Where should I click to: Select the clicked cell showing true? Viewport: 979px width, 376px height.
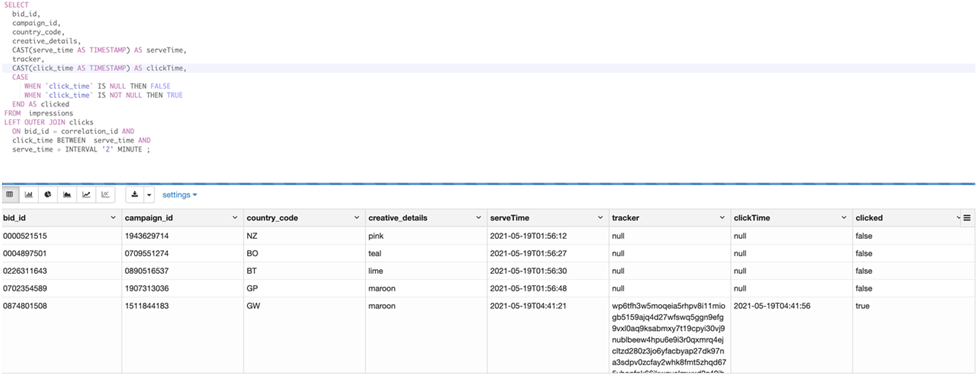(x=913, y=336)
